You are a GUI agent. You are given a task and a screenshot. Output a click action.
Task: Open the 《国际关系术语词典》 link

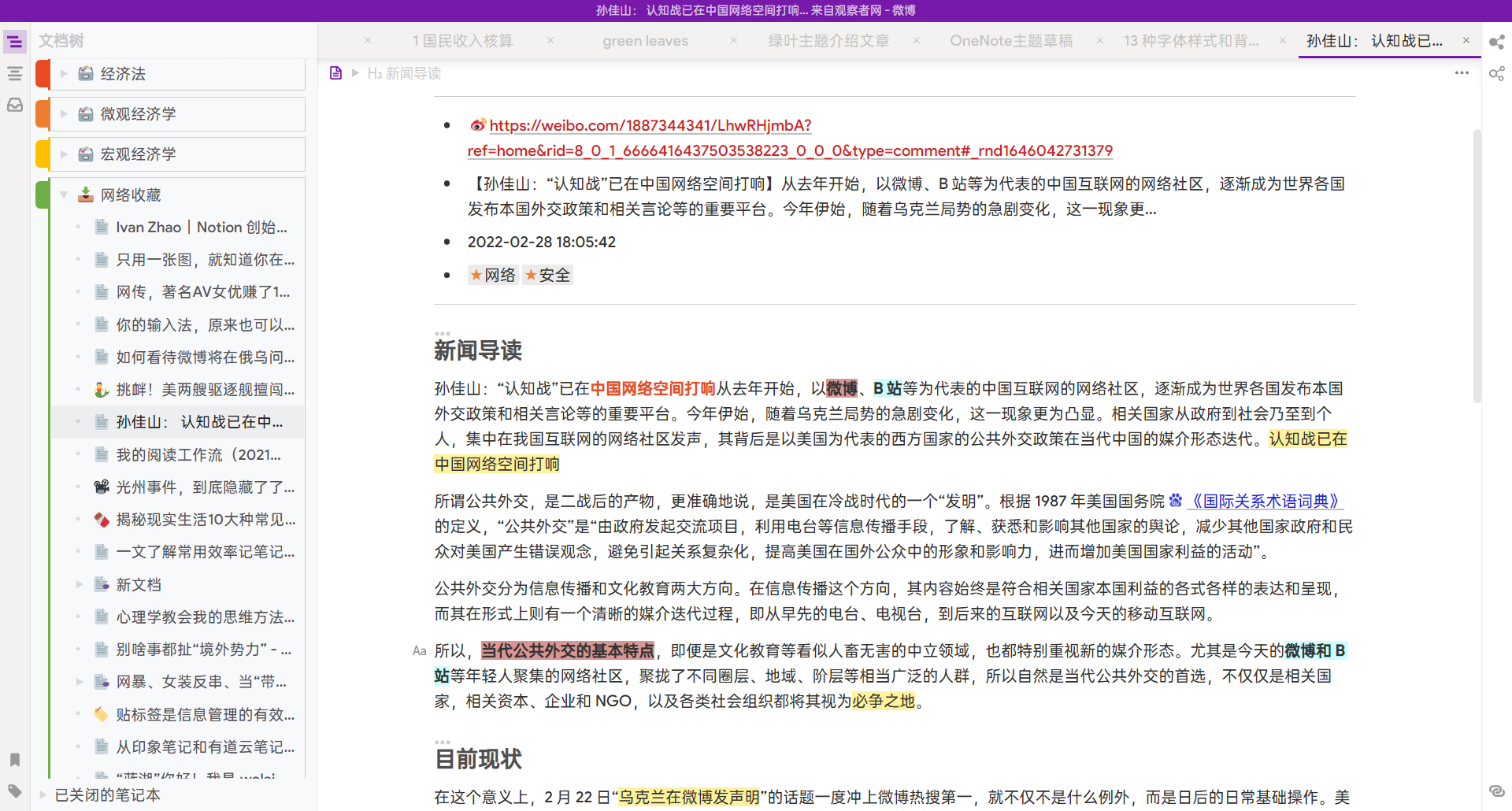(x=1264, y=502)
